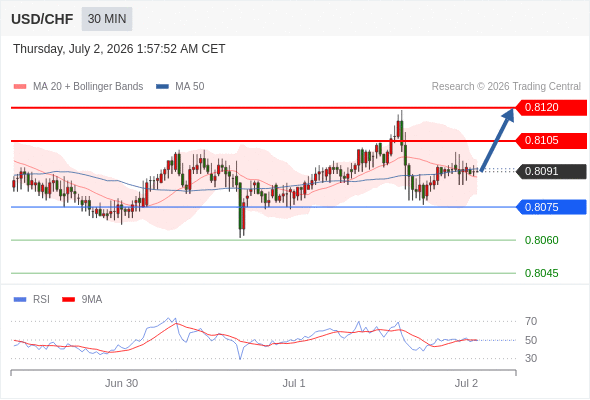Click the MA 50 blue legend swatch
Viewport: 590px width, 400px height.
[x=162, y=87]
